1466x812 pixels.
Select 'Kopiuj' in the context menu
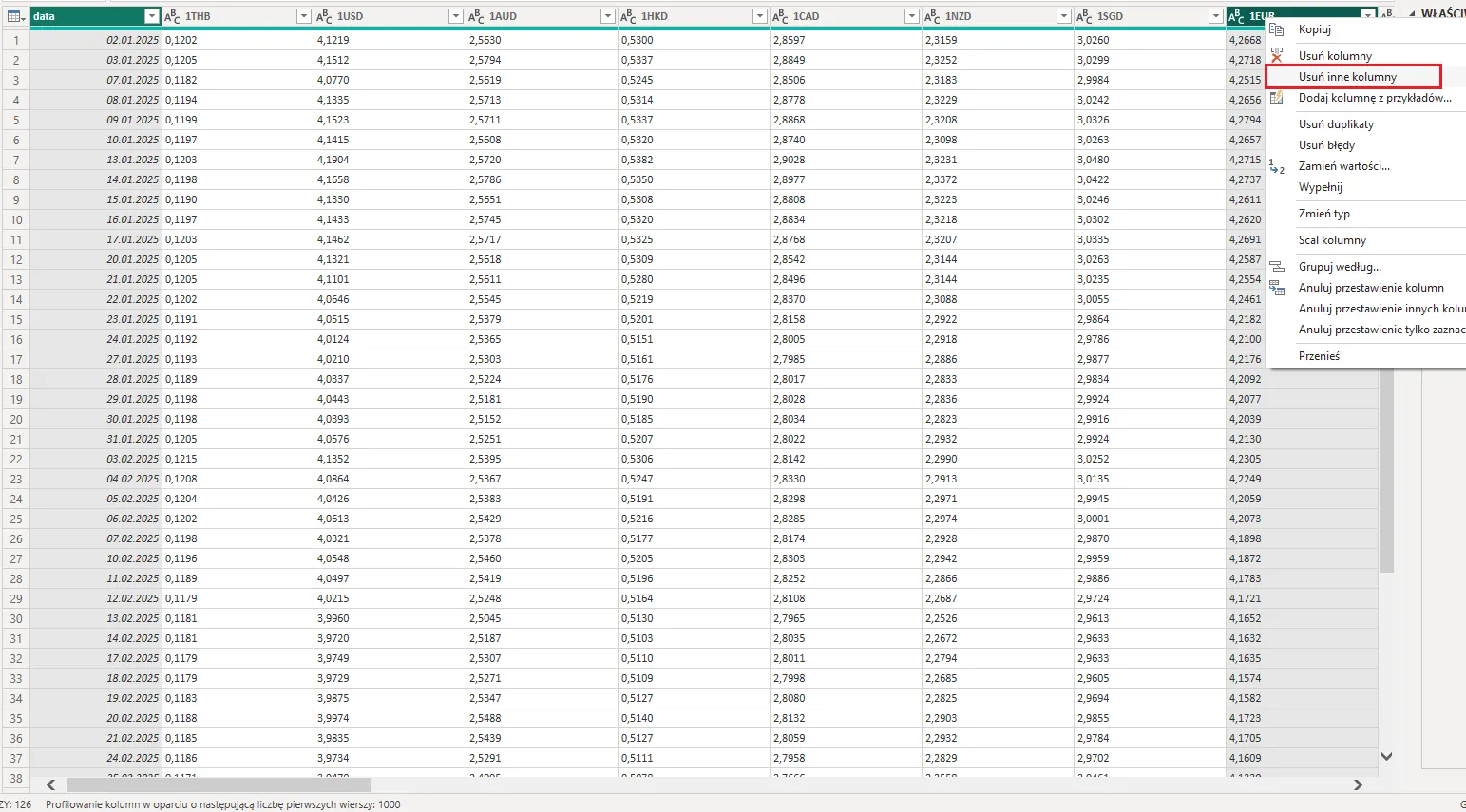point(1315,29)
